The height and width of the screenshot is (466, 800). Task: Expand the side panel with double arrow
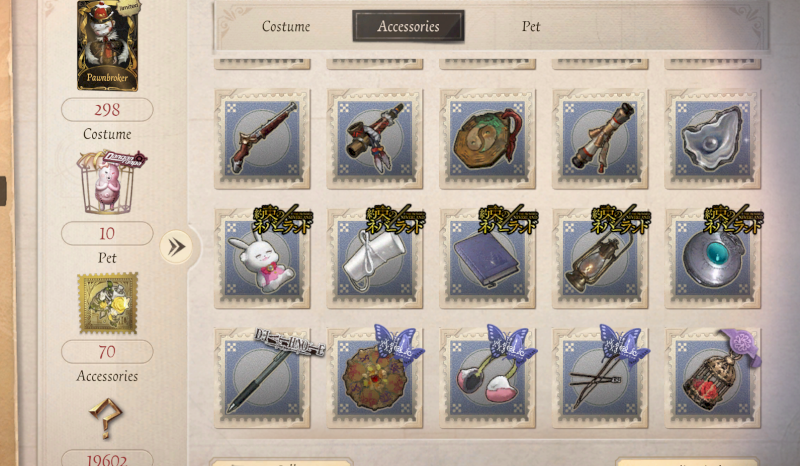click(176, 247)
